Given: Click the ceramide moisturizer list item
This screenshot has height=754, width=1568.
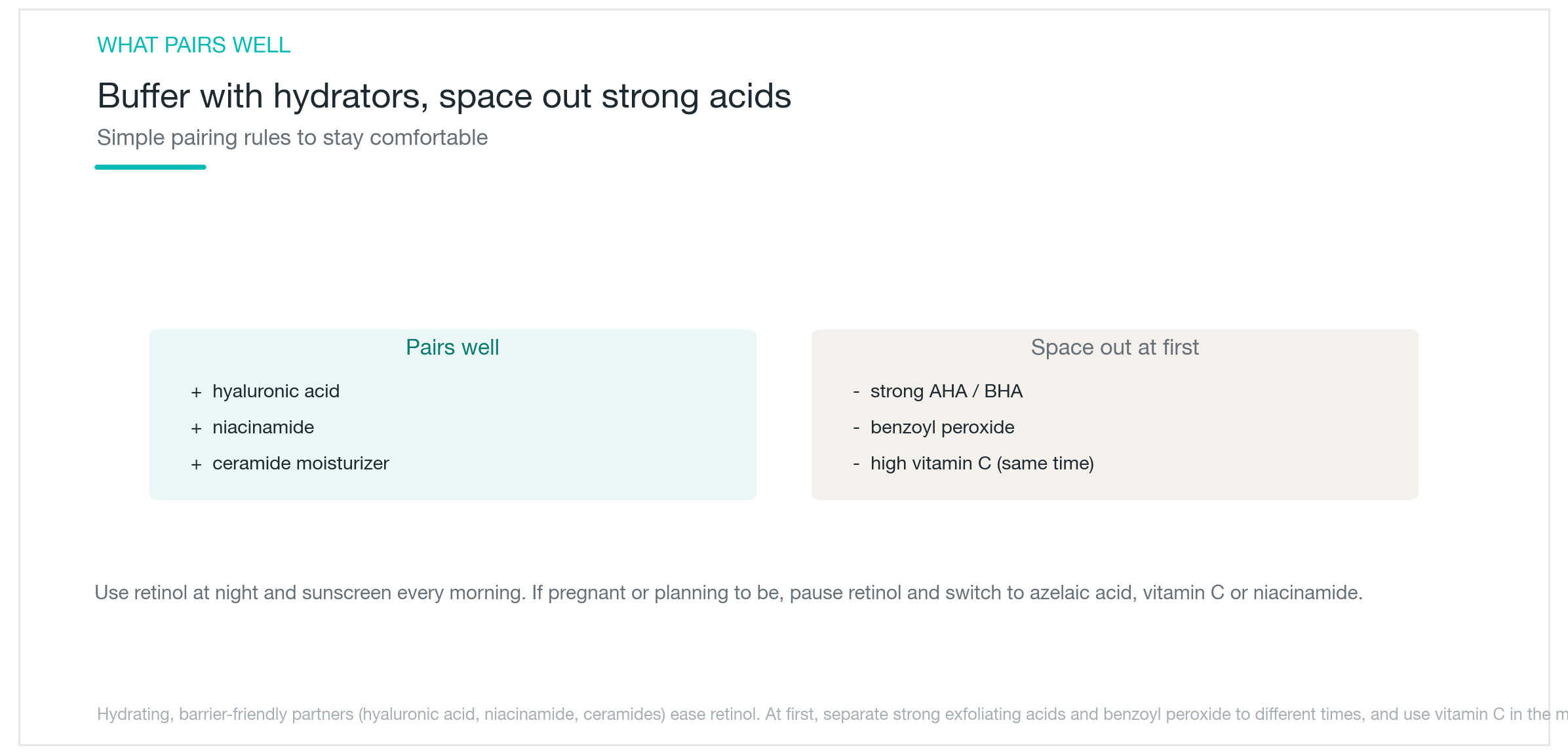Looking at the screenshot, I should (x=301, y=464).
